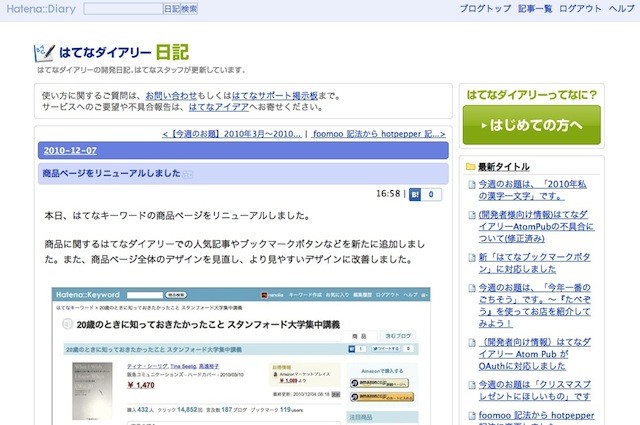Open sidebar link 新「はてなブックマークボタン」に対応しました

(x=535, y=263)
